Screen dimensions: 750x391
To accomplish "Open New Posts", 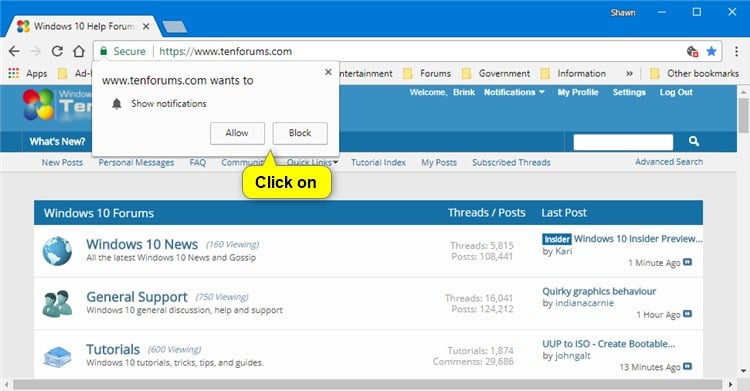I will 62,162.
